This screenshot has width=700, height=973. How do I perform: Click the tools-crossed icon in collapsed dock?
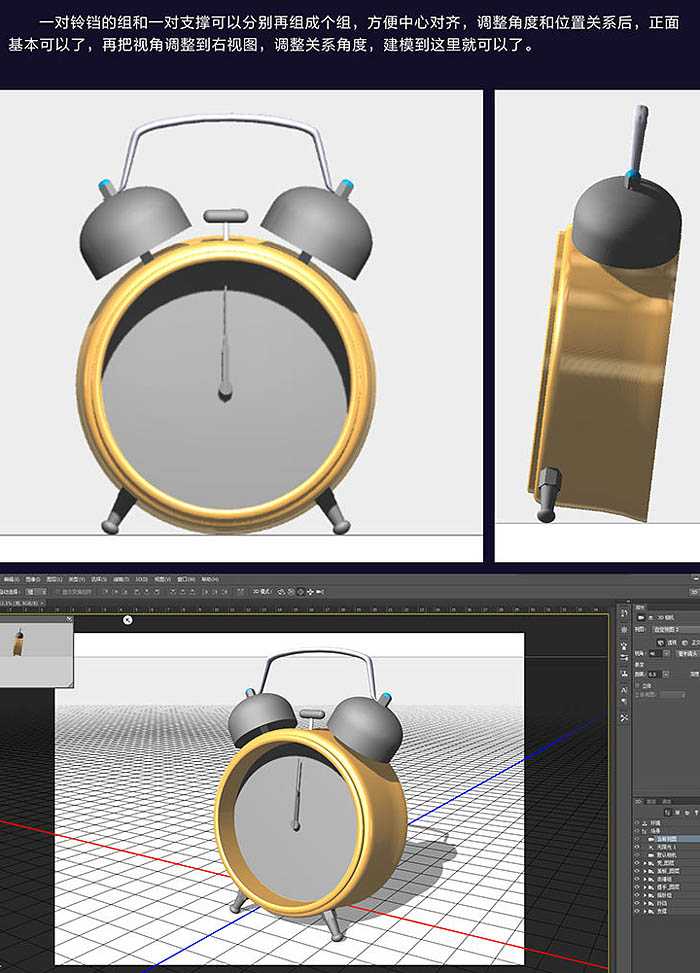click(x=624, y=717)
